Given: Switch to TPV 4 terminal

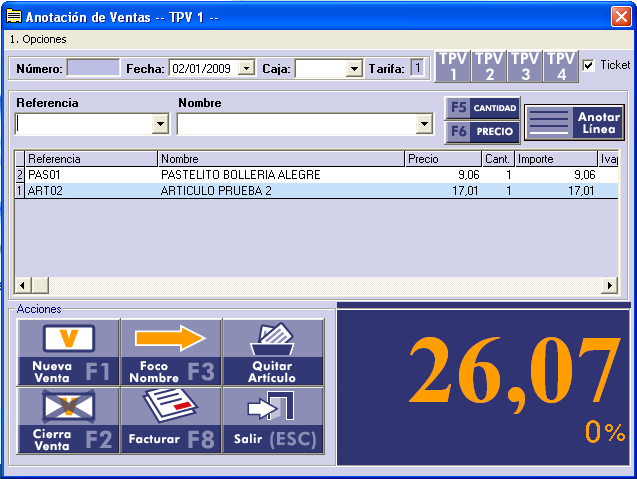Looking at the screenshot, I should click(x=561, y=67).
